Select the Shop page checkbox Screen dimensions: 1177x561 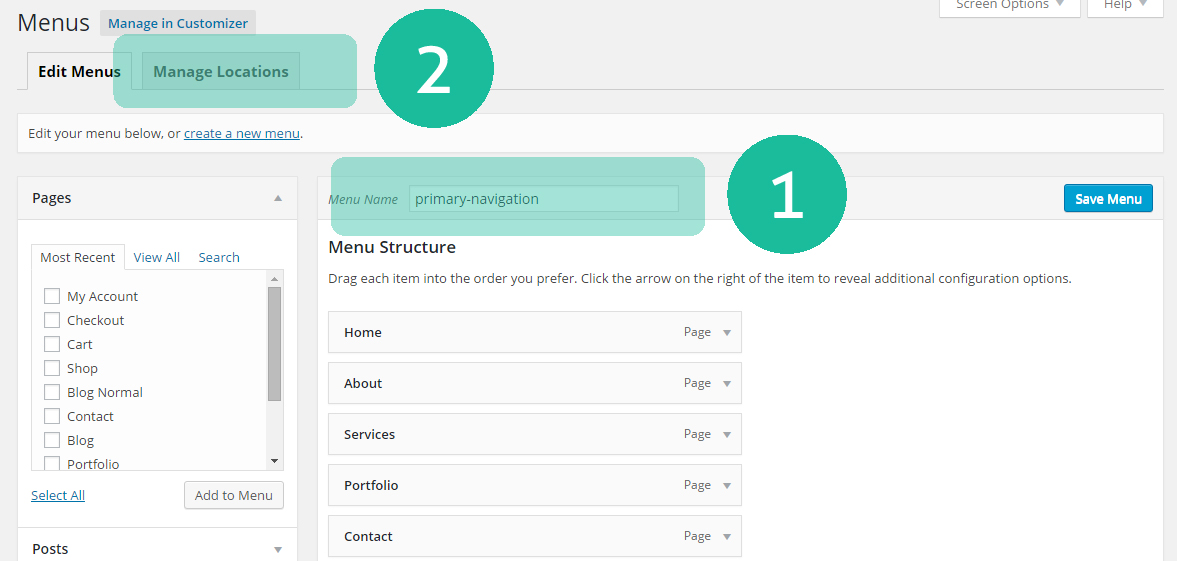pos(52,368)
